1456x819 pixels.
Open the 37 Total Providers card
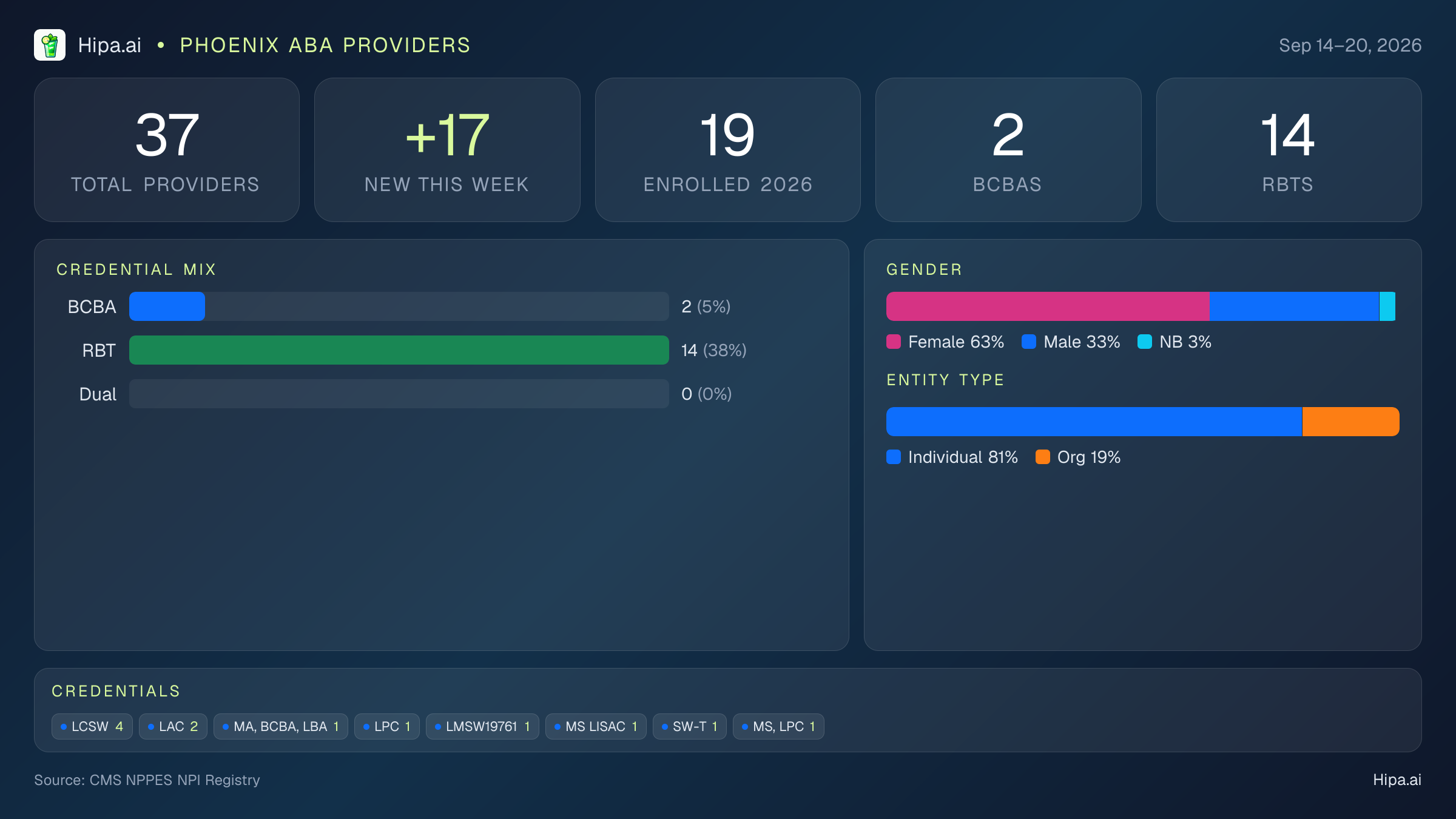(167, 150)
